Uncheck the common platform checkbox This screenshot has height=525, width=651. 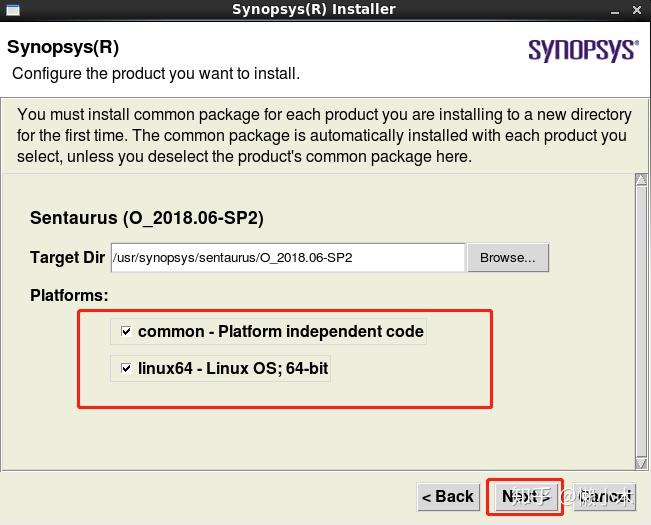[x=126, y=331]
